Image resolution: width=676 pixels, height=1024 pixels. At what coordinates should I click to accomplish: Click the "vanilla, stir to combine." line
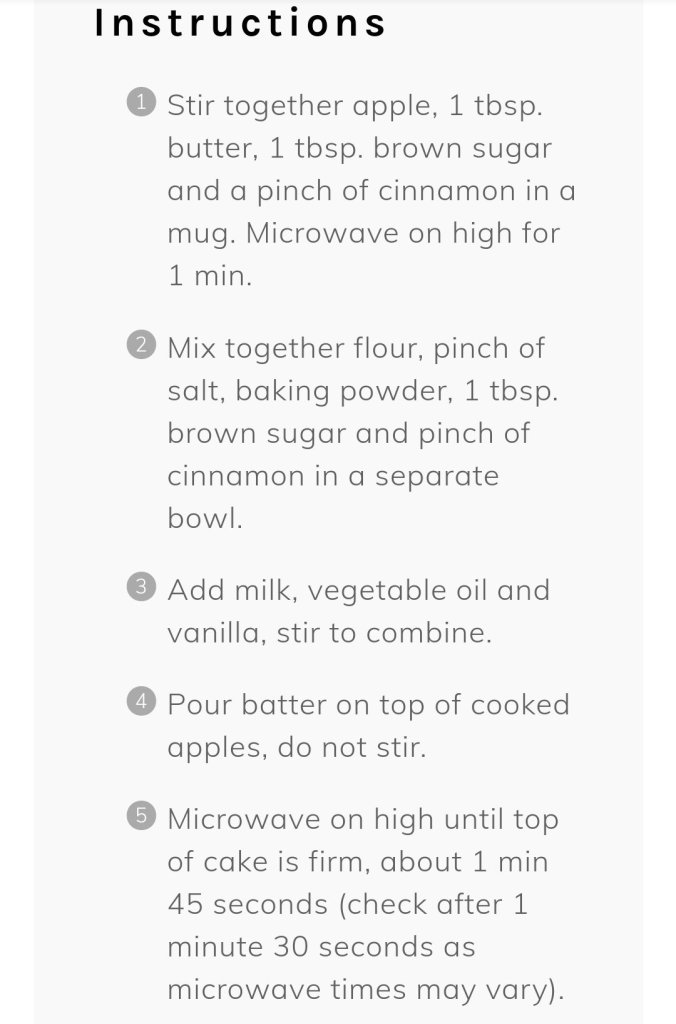(329, 633)
